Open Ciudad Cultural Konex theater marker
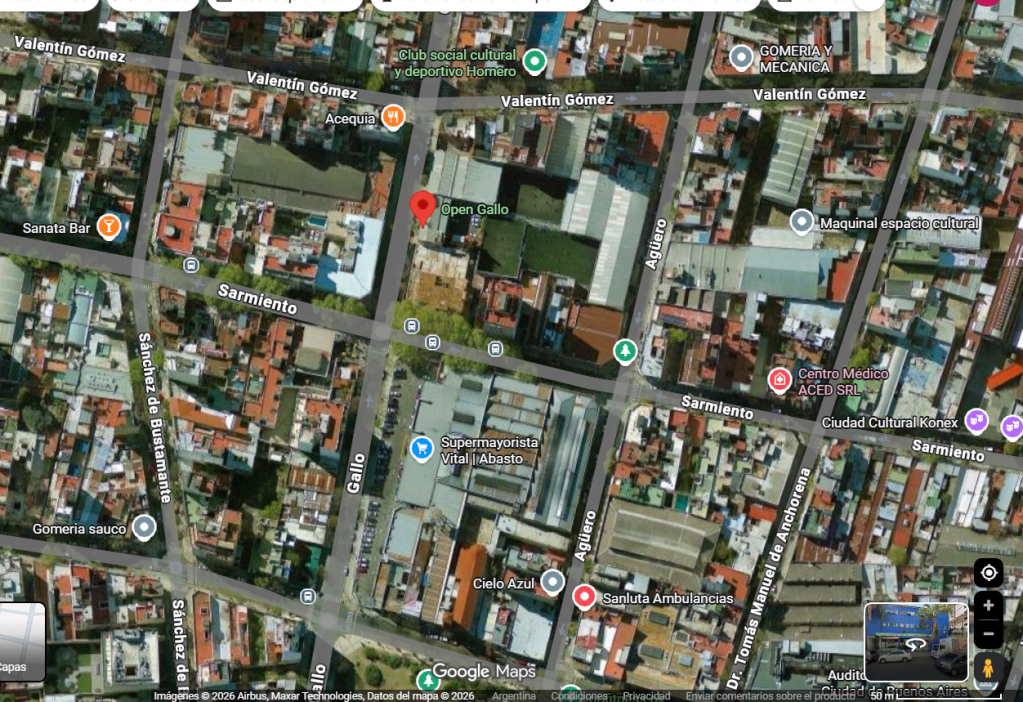The image size is (1023, 702). 975,421
